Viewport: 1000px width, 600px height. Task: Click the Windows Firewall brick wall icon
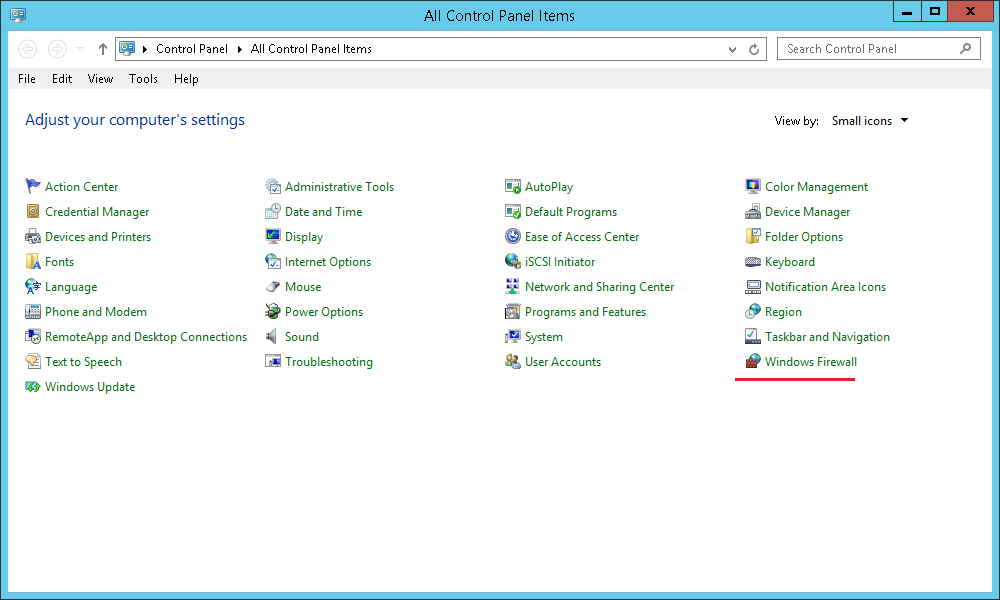753,362
